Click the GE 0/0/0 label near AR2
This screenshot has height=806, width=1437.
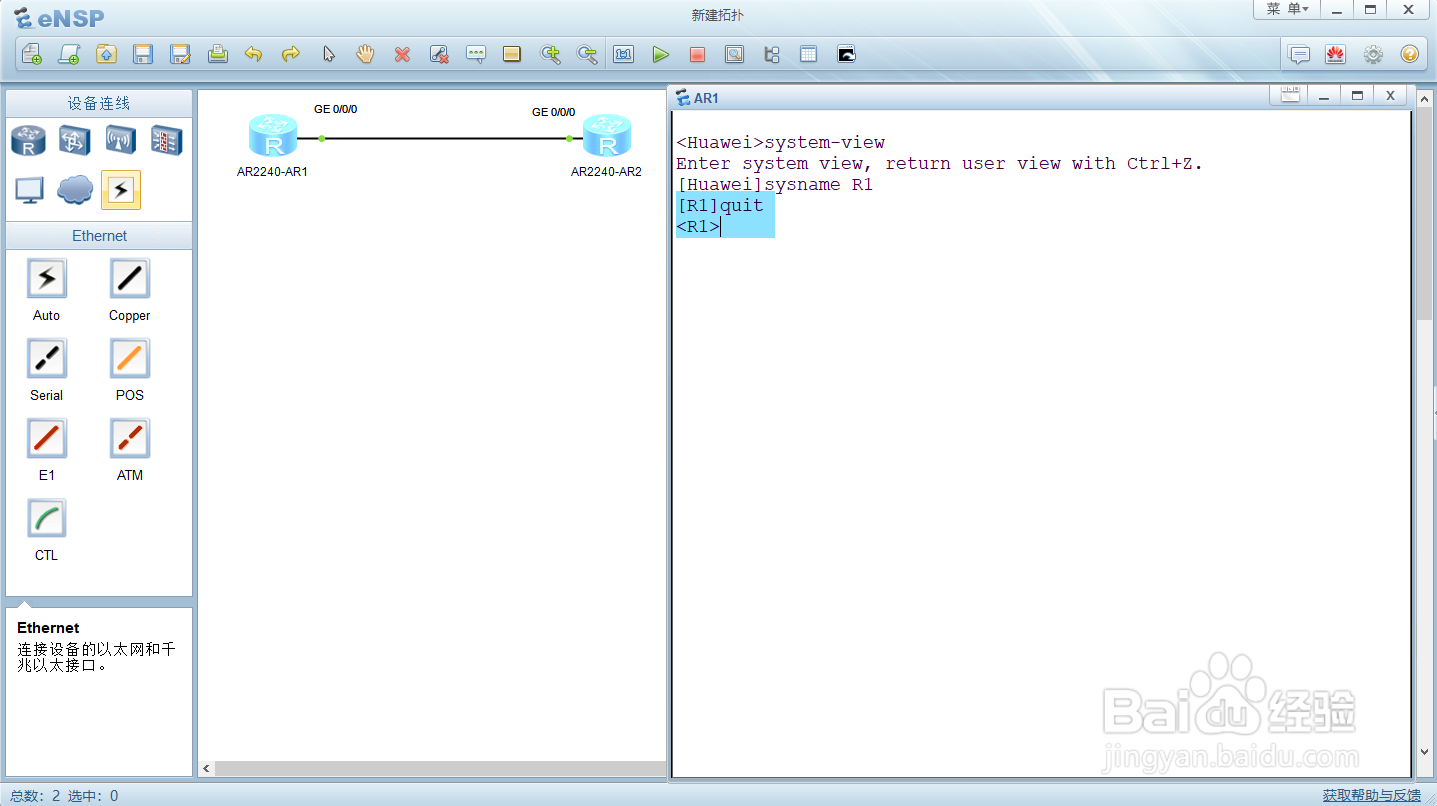pyautogui.click(x=553, y=112)
